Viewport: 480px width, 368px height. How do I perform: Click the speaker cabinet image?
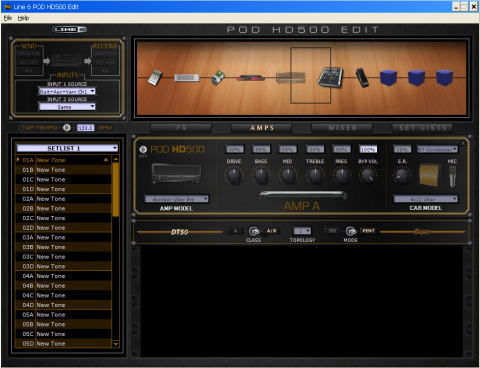click(429, 175)
